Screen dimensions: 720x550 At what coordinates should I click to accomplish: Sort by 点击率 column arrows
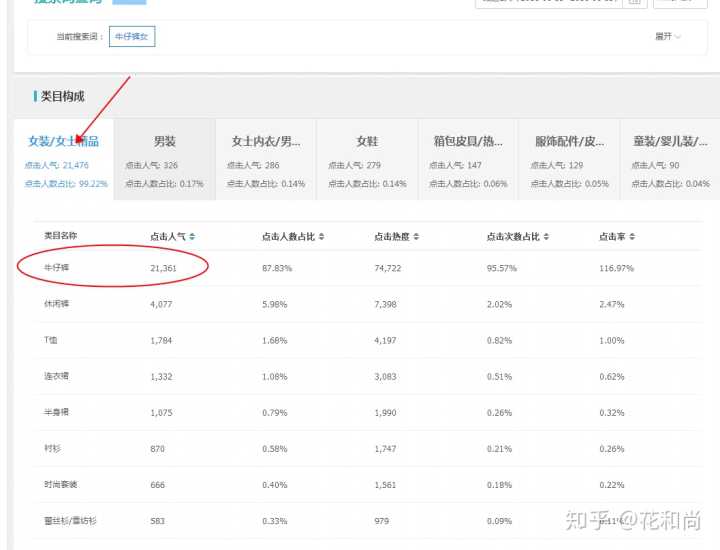(x=632, y=237)
